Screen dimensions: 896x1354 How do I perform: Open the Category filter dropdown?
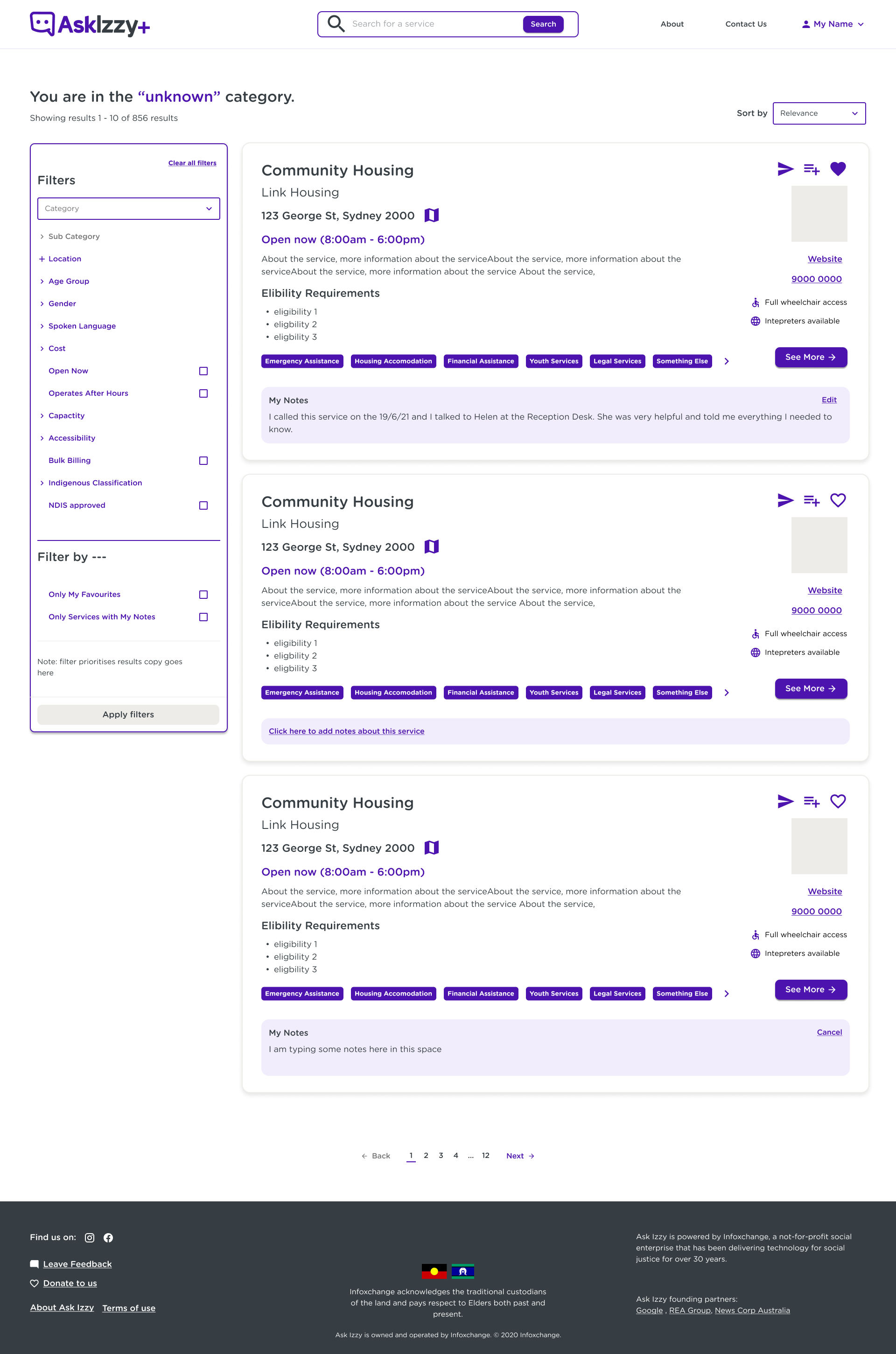pos(128,209)
